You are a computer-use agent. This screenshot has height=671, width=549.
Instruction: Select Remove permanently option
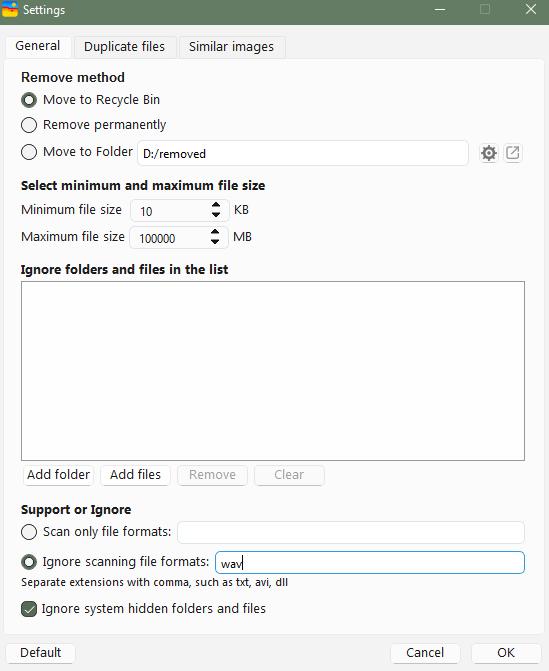(29, 125)
